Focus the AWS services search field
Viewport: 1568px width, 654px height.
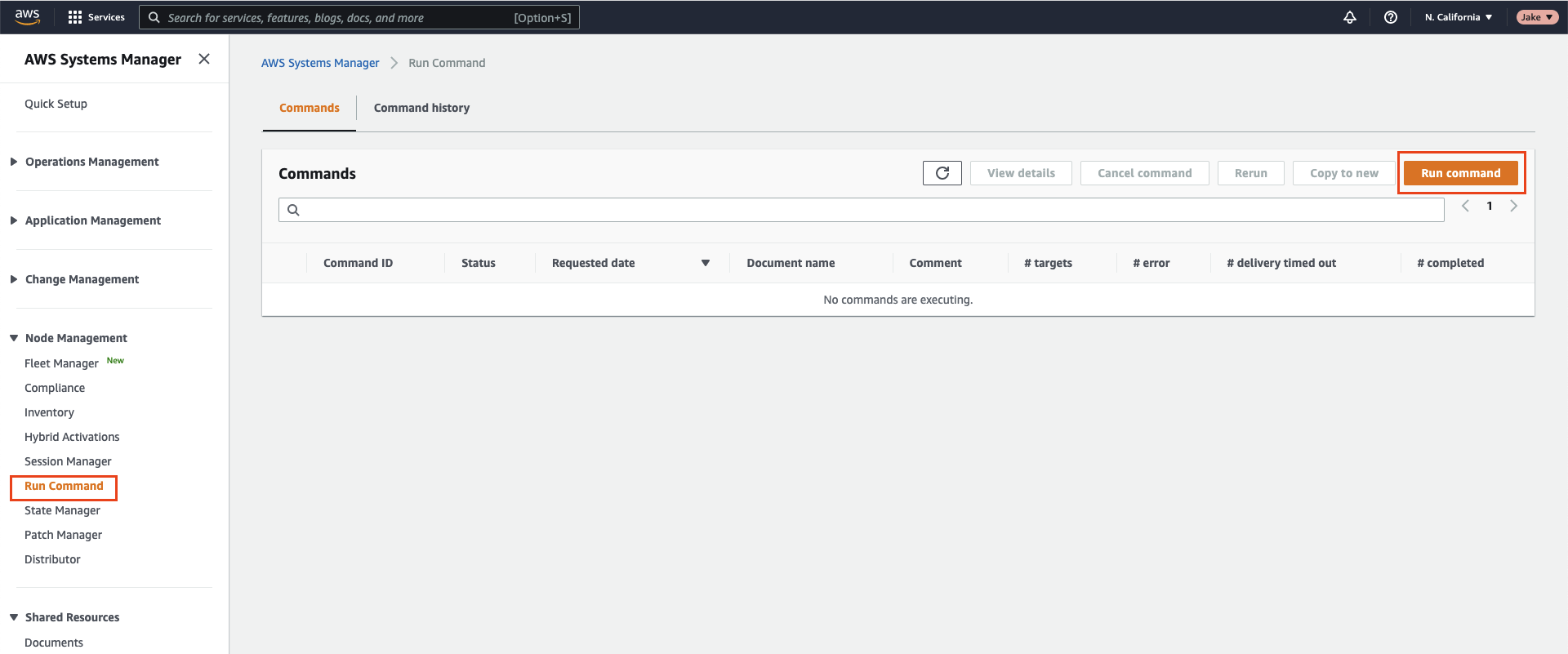tap(359, 17)
